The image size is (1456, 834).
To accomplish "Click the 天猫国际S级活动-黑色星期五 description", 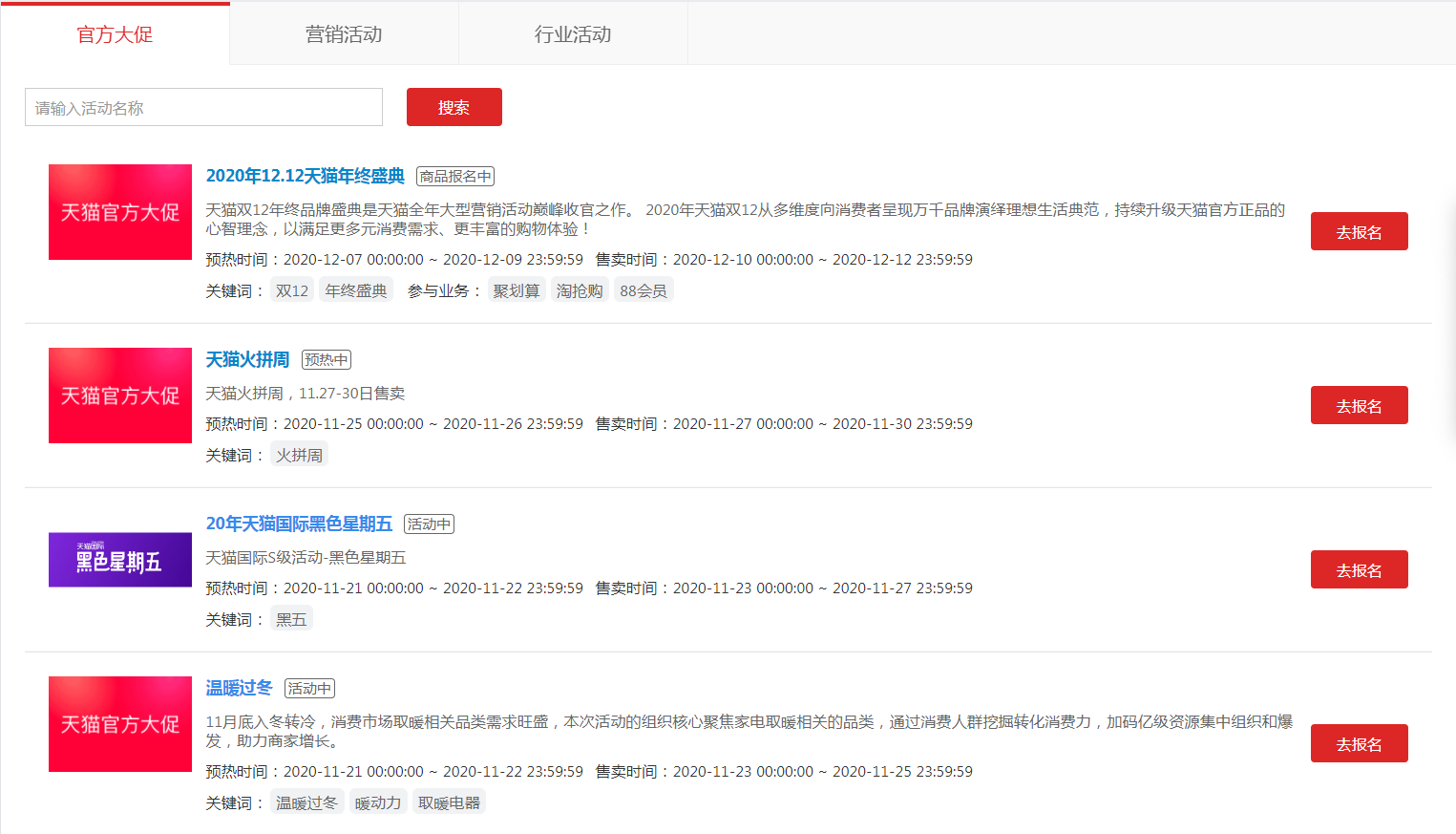I will (306, 558).
